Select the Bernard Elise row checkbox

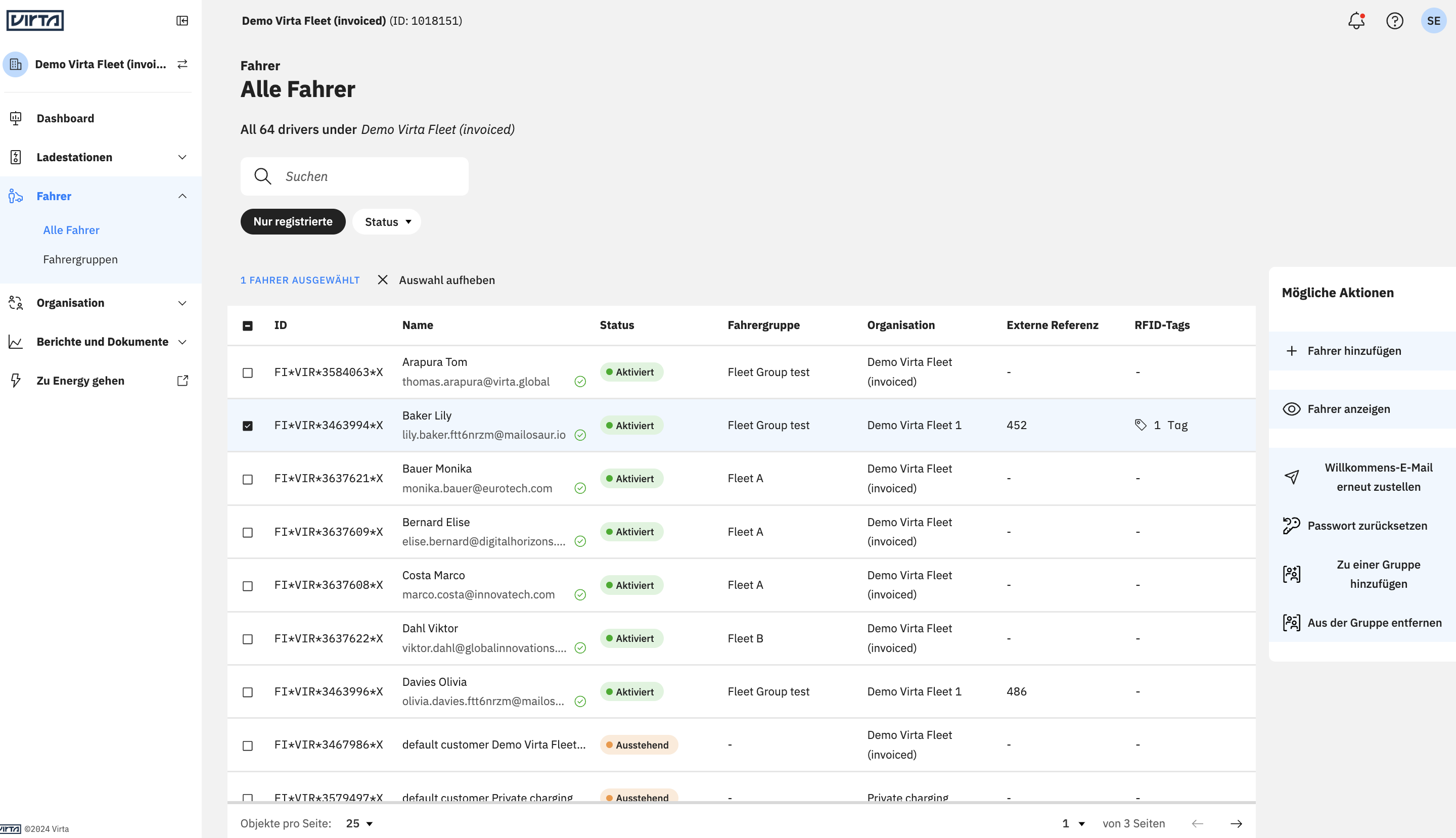[248, 532]
